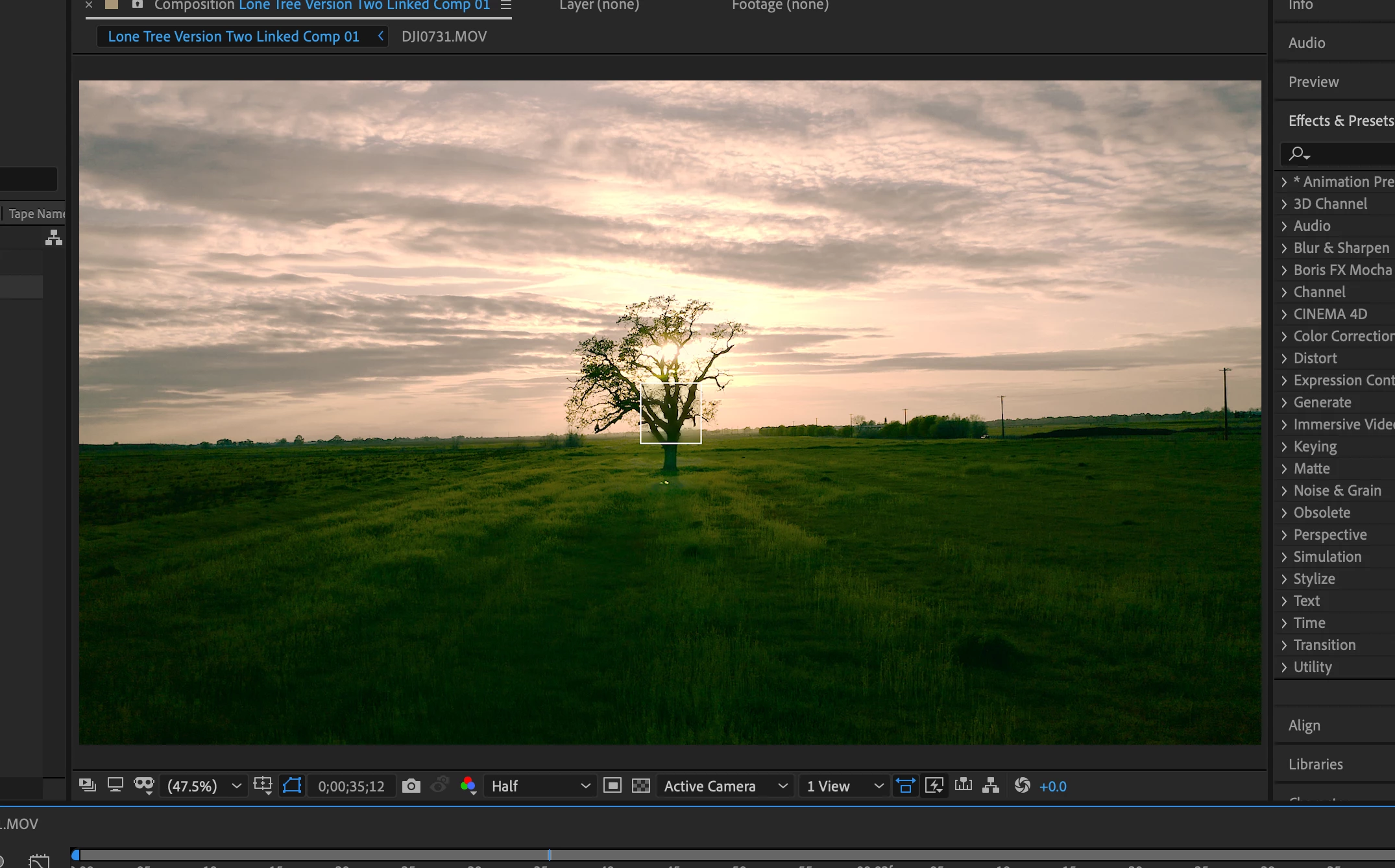The height and width of the screenshot is (868, 1395).
Task: Expand the Color Correction effects category
Action: (1342, 336)
